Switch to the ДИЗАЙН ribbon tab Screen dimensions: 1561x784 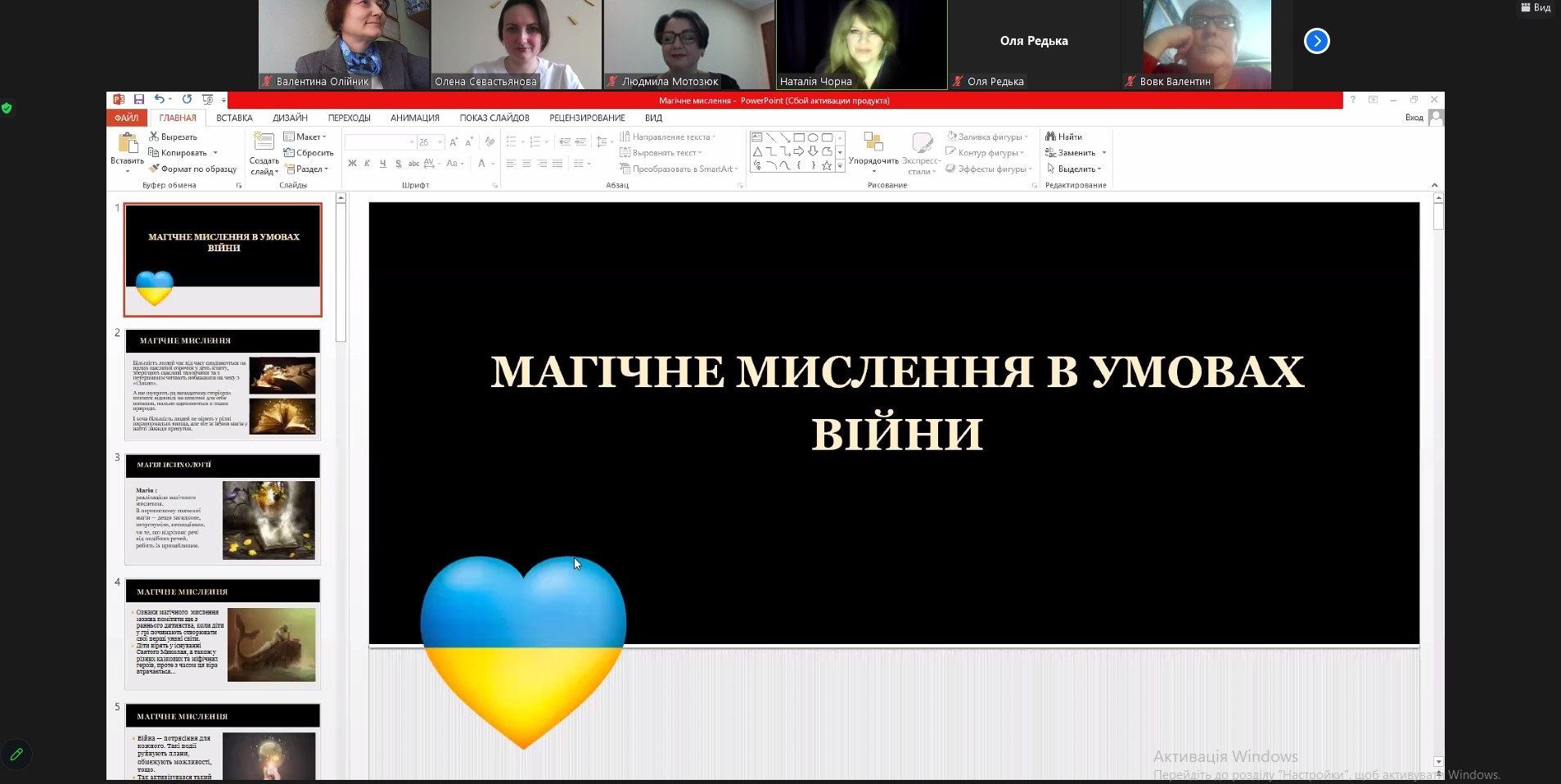(x=290, y=118)
